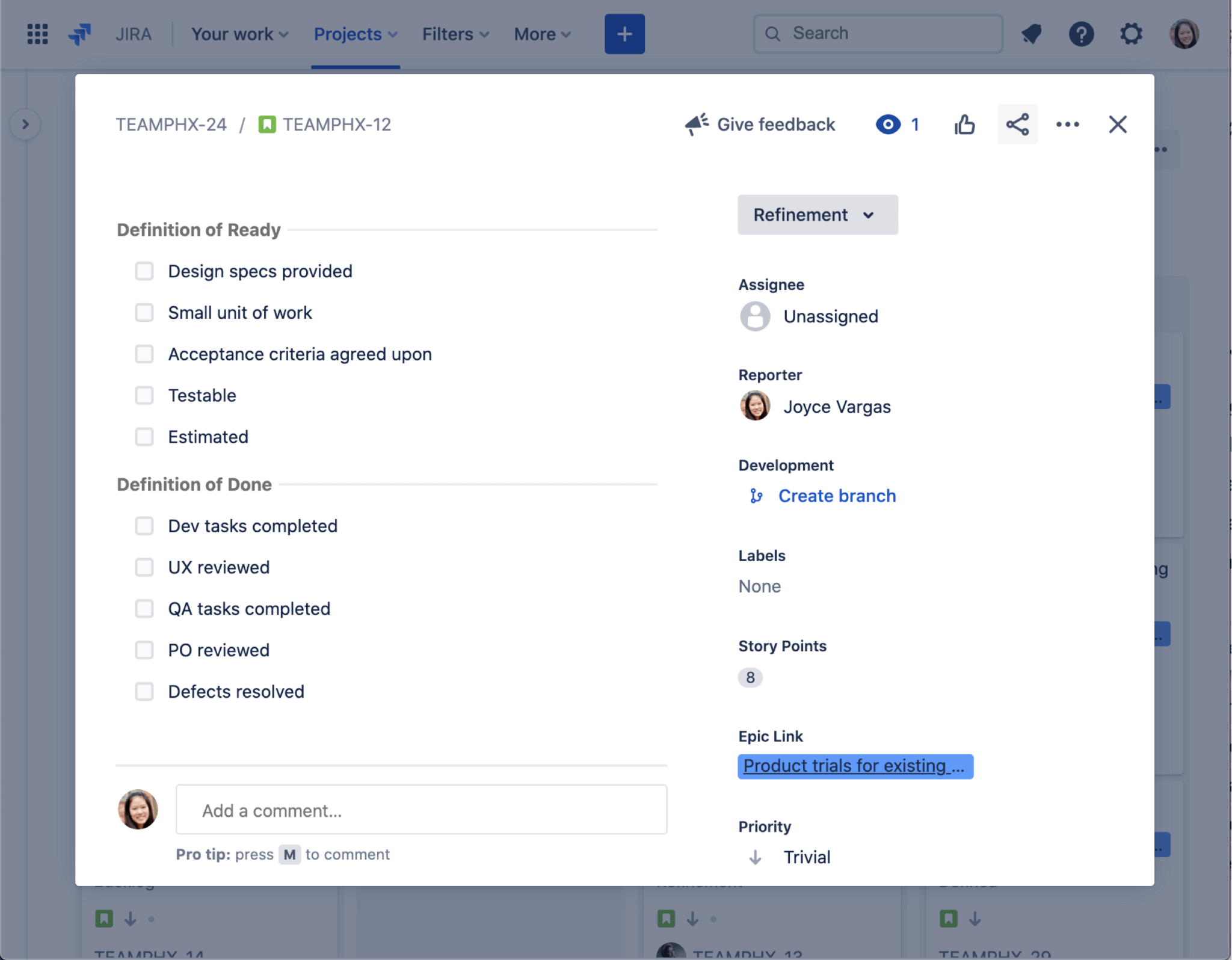The width and height of the screenshot is (1232, 960).
Task: Toggle the Design specs provided checkbox
Action: point(144,270)
